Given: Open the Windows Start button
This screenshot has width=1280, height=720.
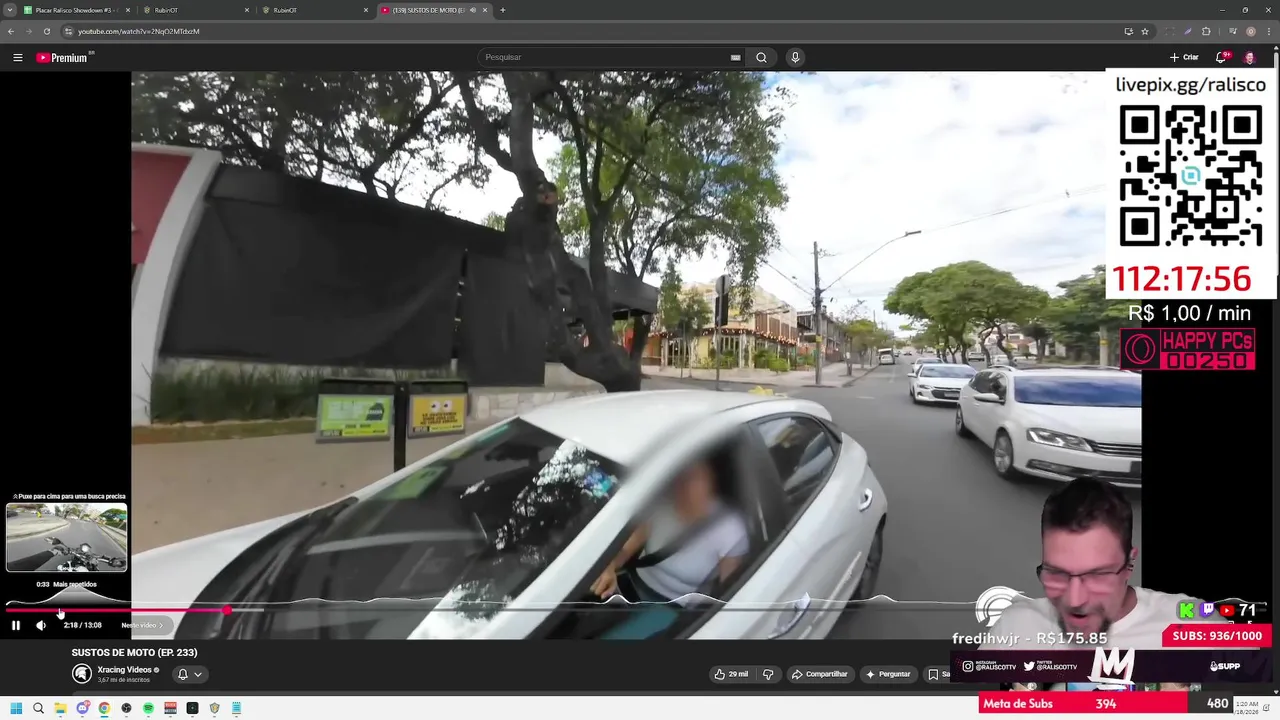Looking at the screenshot, I should pos(16,708).
